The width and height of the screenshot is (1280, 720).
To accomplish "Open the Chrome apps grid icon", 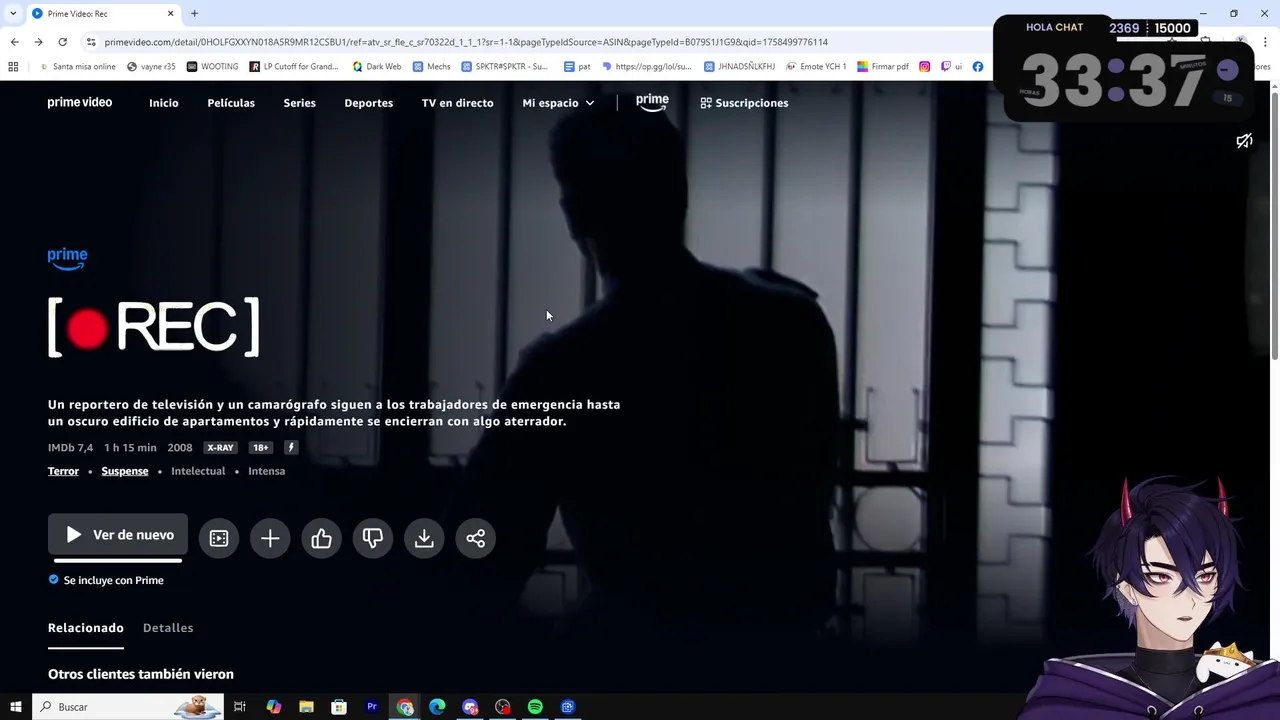I will 13,67.
